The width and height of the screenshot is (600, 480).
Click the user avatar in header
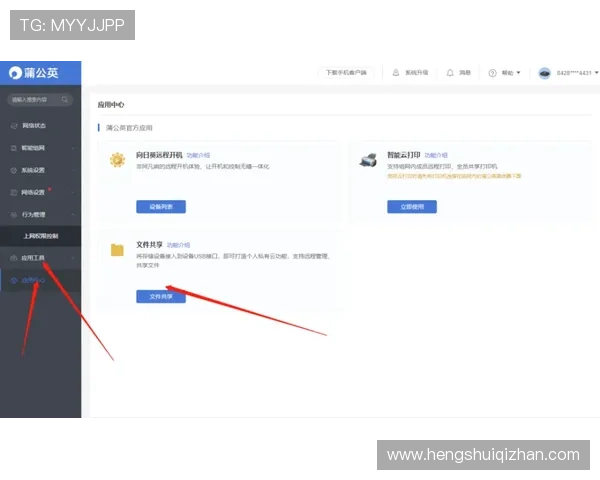(544, 73)
